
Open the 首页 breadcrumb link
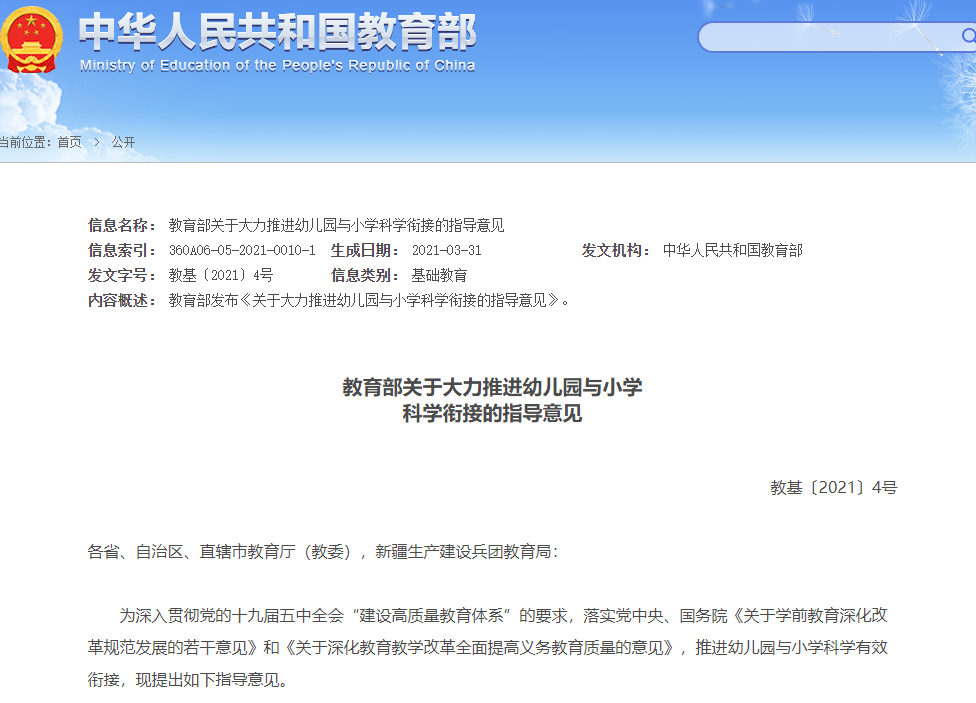click(69, 143)
